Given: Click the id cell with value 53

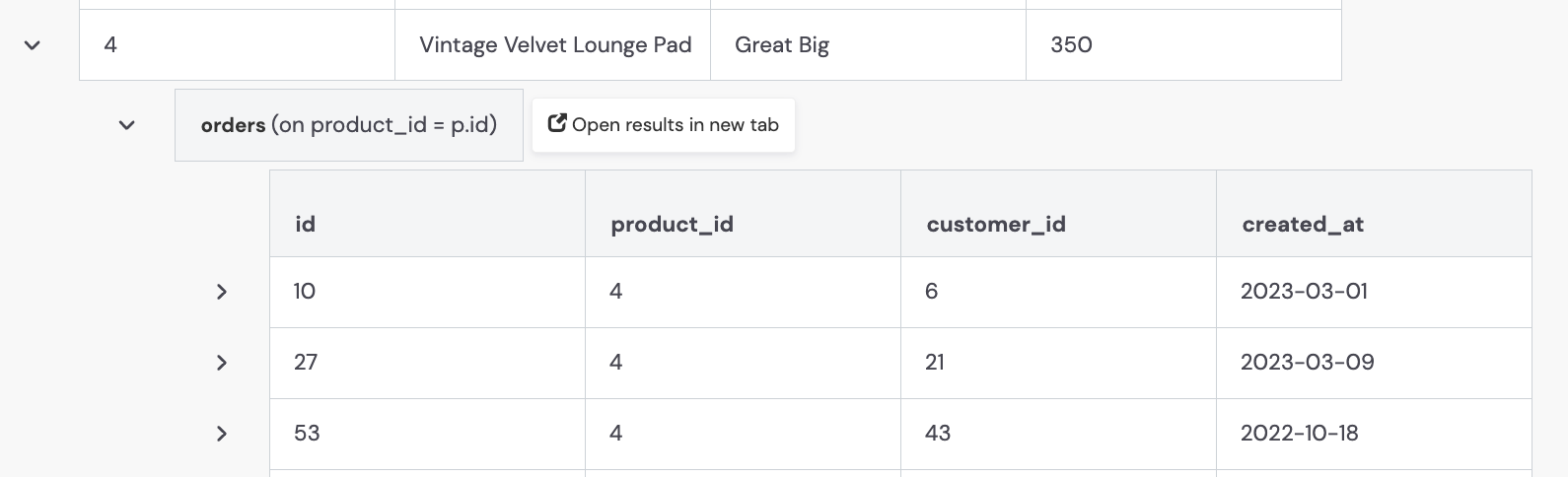Looking at the screenshot, I should coord(427,434).
